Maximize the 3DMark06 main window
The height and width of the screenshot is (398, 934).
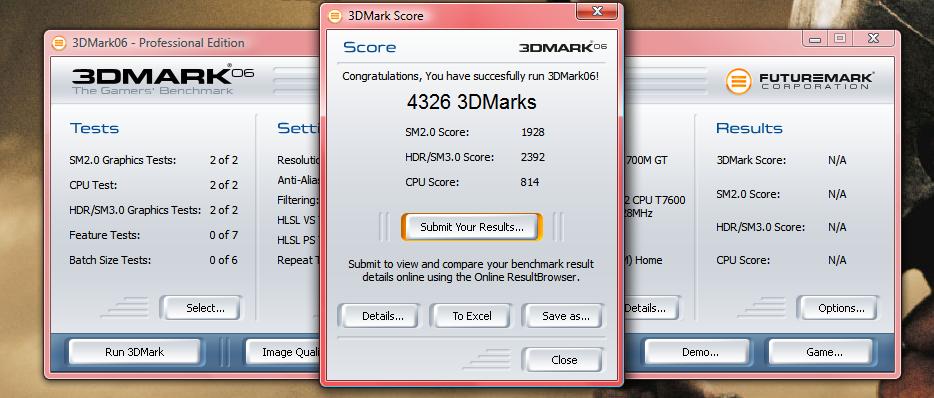(x=840, y=39)
